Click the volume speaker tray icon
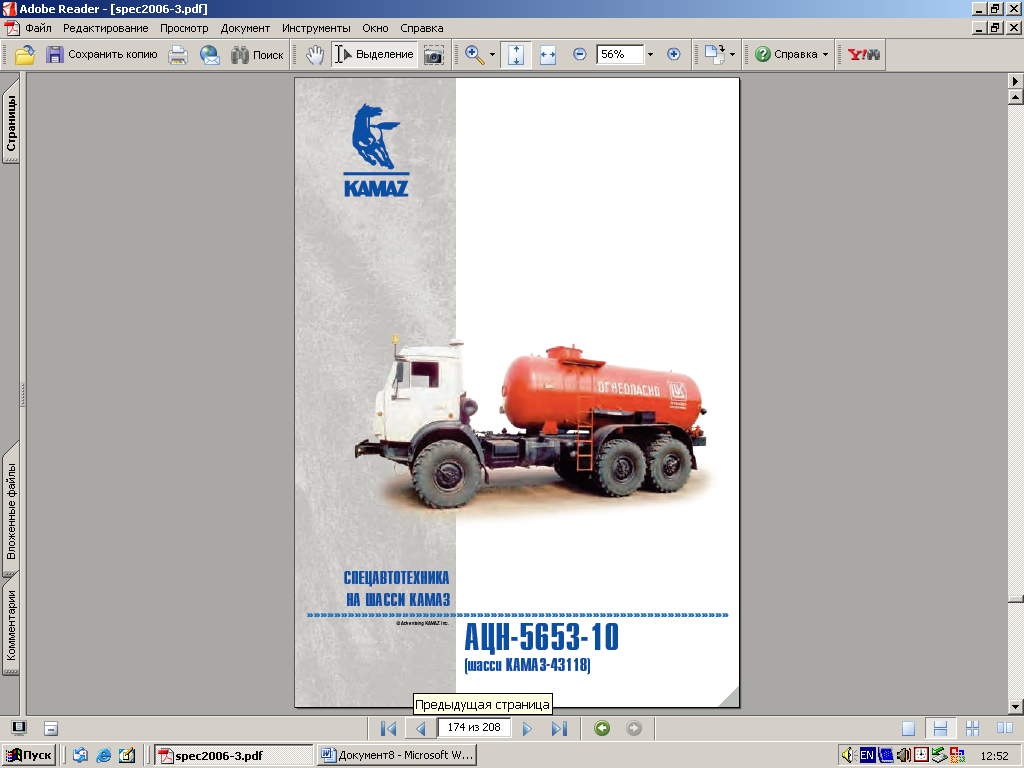The height and width of the screenshot is (768, 1024). point(848,756)
